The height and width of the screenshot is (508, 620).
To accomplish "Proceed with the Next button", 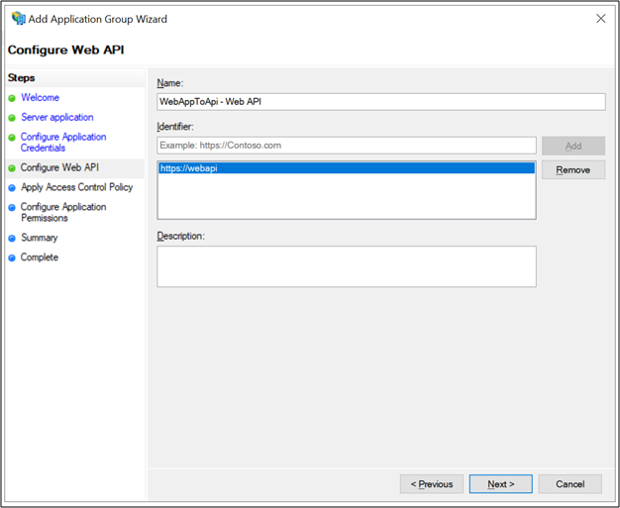I will point(501,484).
